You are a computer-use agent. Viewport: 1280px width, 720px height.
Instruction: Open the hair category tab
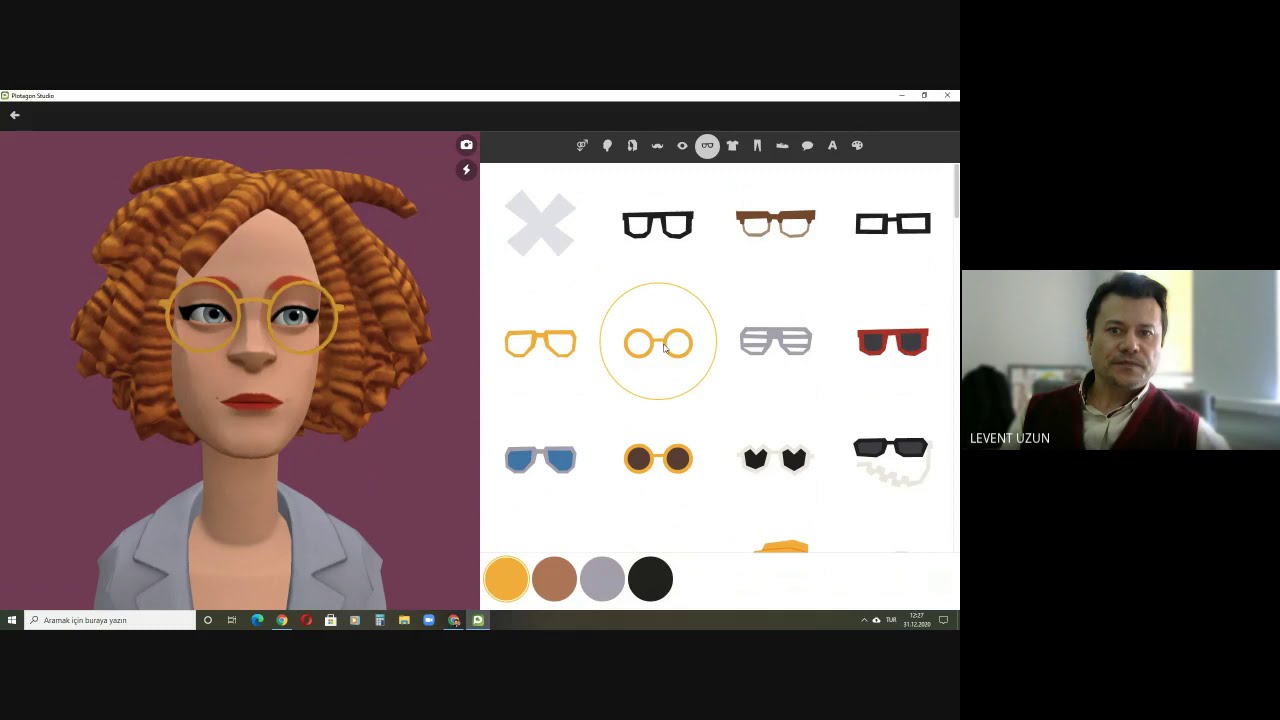click(632, 146)
